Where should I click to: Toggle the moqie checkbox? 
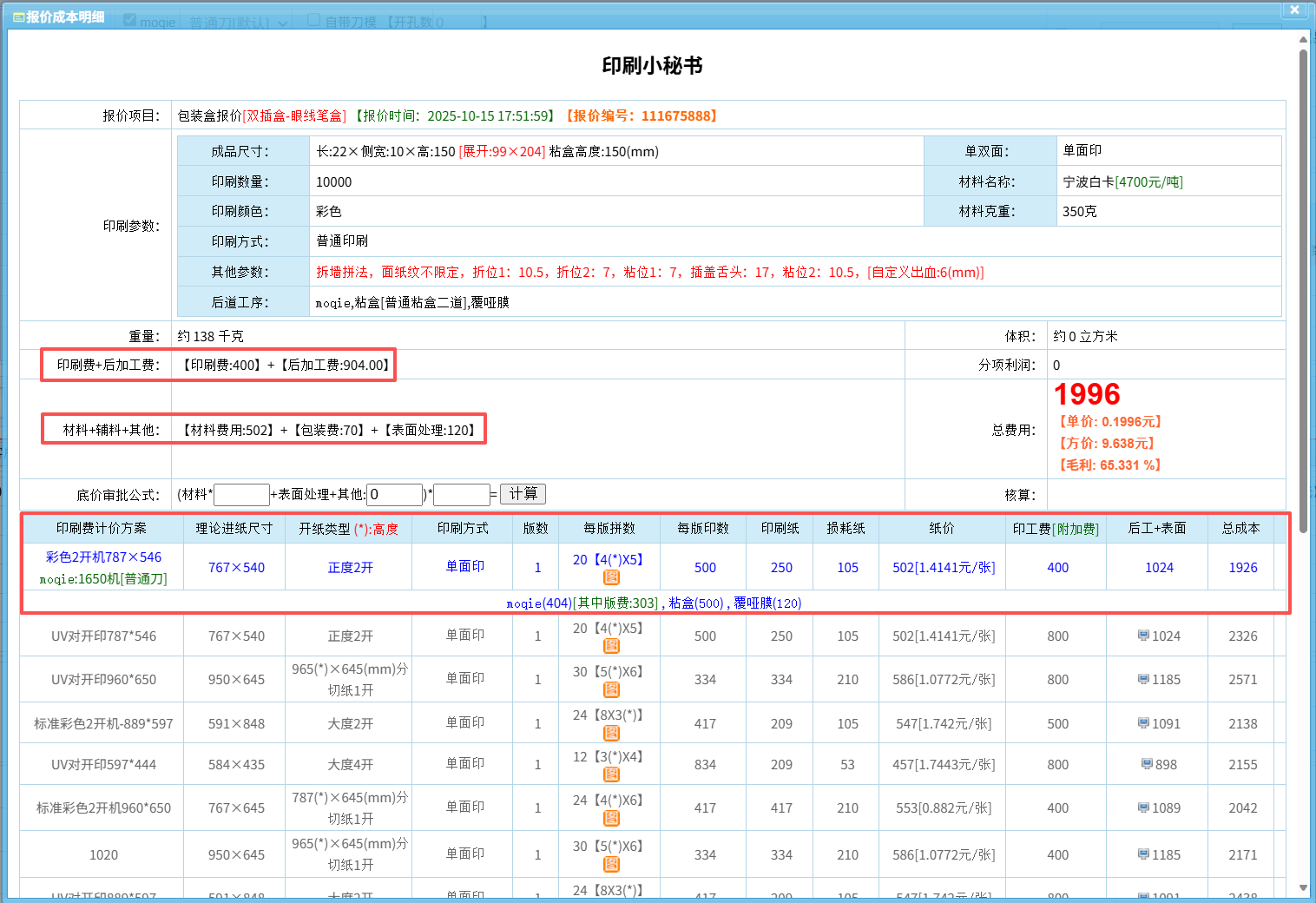[x=130, y=21]
